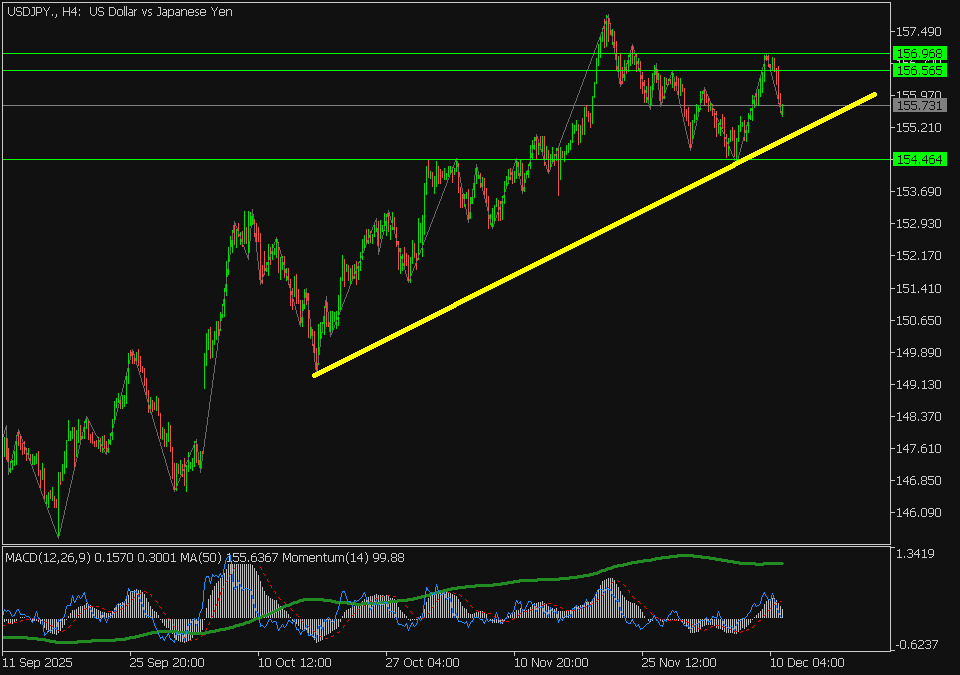Click the 10 Nov 20:00 date label
The width and height of the screenshot is (960, 675).
[x=549, y=662]
